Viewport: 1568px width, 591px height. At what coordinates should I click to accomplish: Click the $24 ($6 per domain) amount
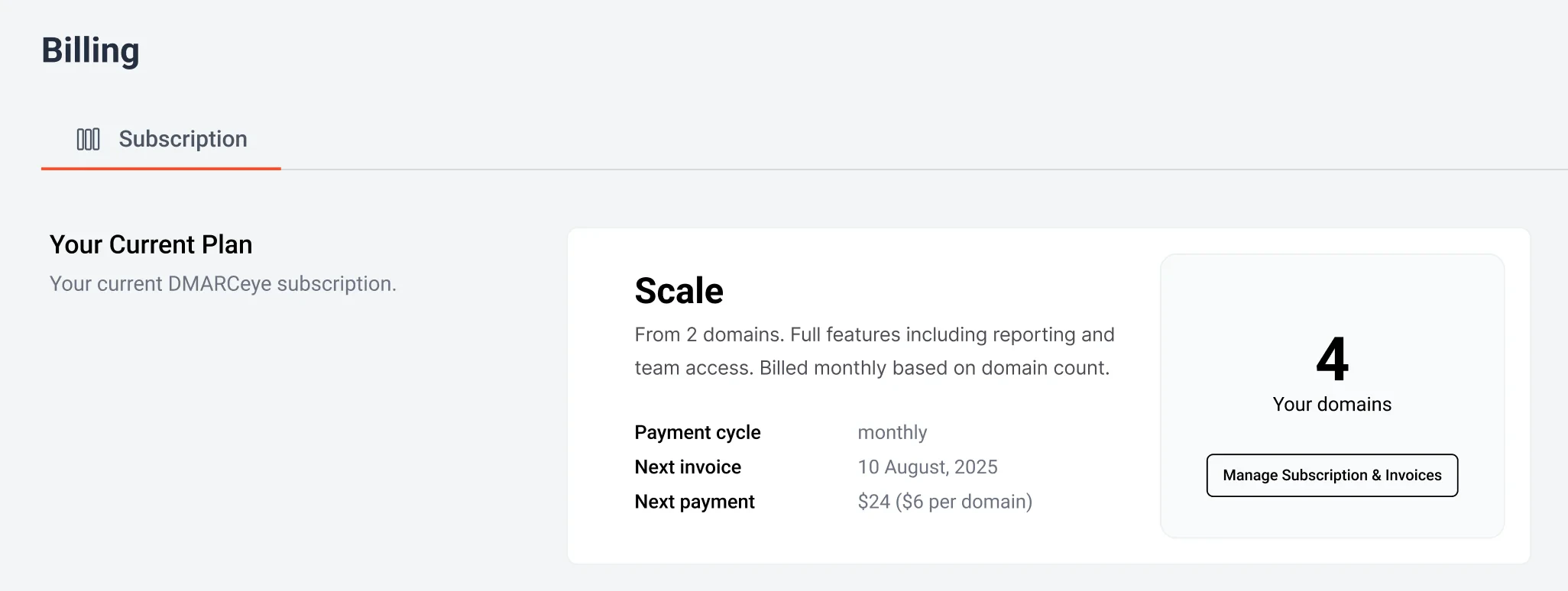pos(944,502)
